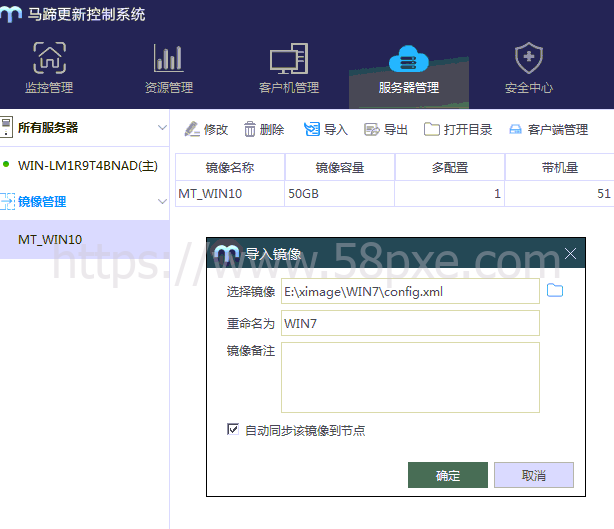614x529 pixels.
Task: Collapse the 所有服务器 section chevron
Action: click(162, 128)
